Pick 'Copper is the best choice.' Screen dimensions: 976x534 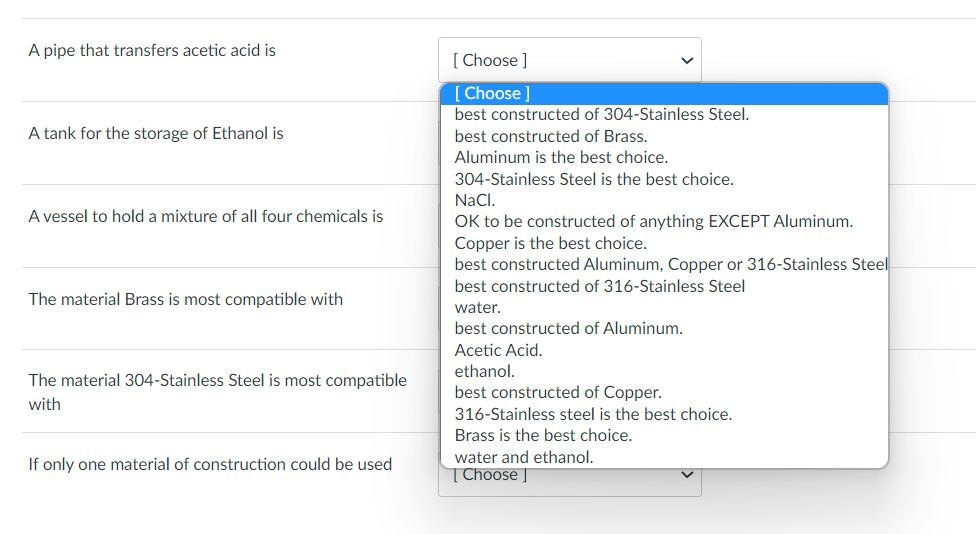(550, 243)
